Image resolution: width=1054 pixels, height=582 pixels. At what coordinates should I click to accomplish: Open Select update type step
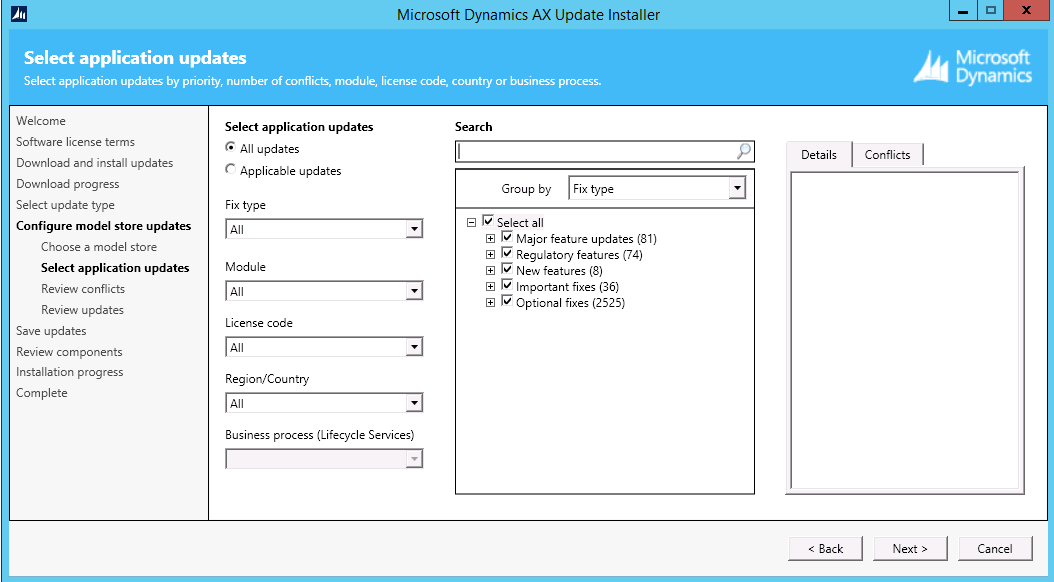click(65, 205)
